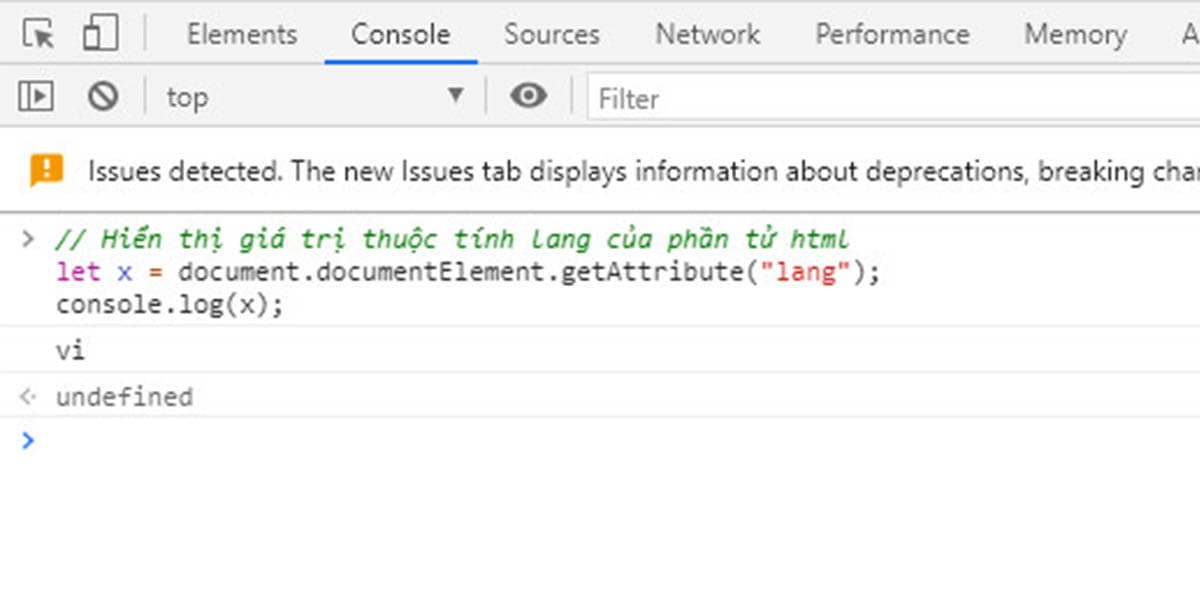This screenshot has height=597, width=1200.
Task: Toggle the device toolbar icon
Action: click(100, 34)
